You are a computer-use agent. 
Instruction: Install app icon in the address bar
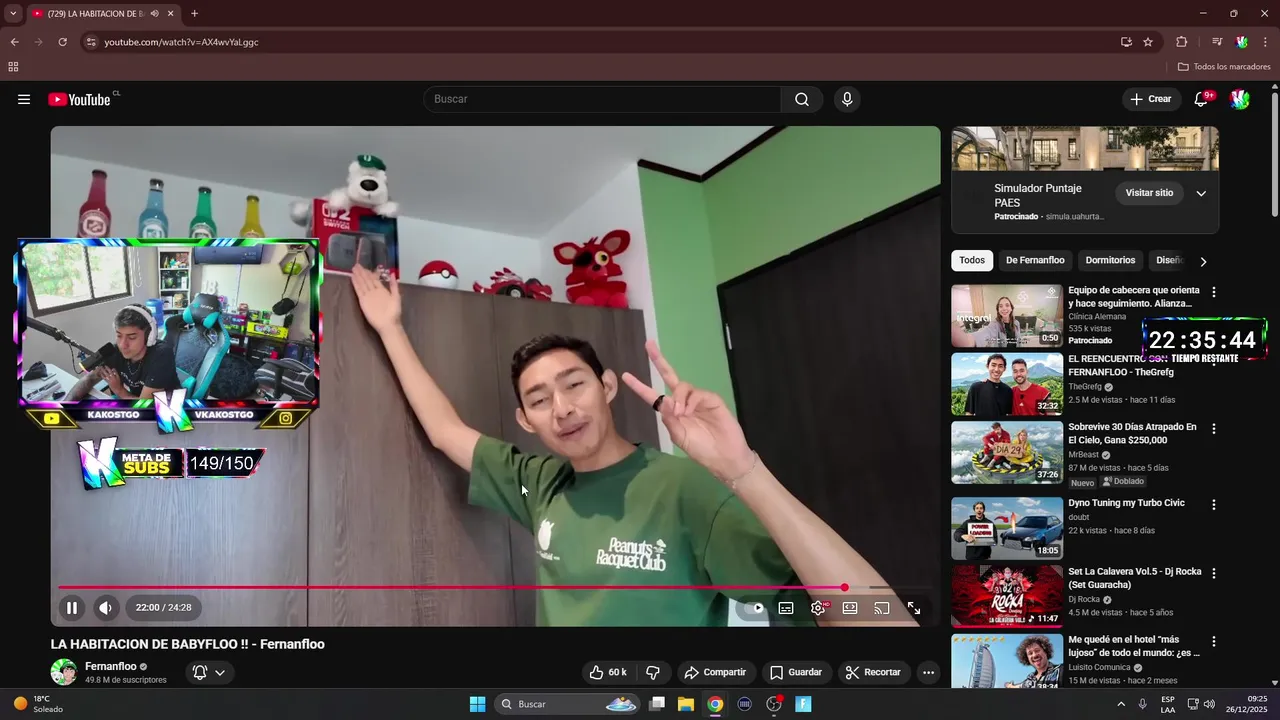click(1126, 42)
